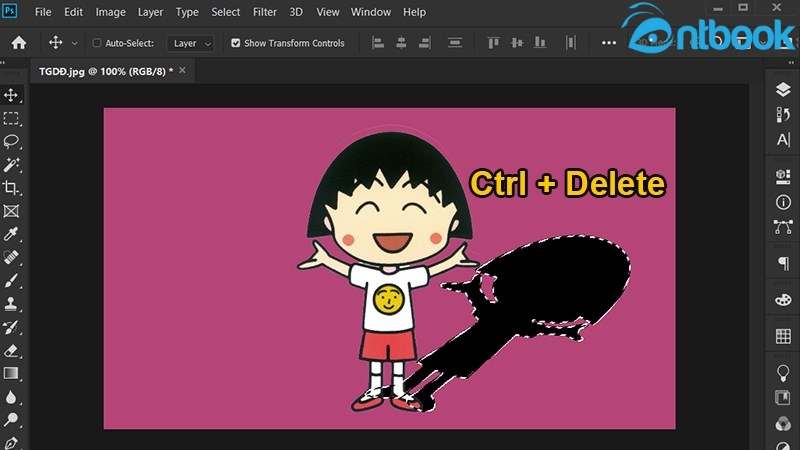This screenshot has width=800, height=450.
Task: Open the Image menu
Action: click(x=111, y=12)
